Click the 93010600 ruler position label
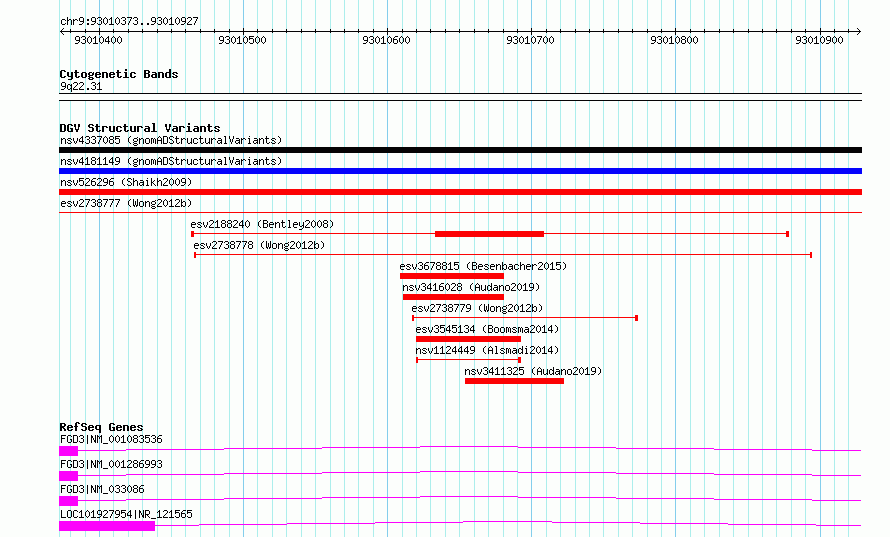 click(x=387, y=40)
